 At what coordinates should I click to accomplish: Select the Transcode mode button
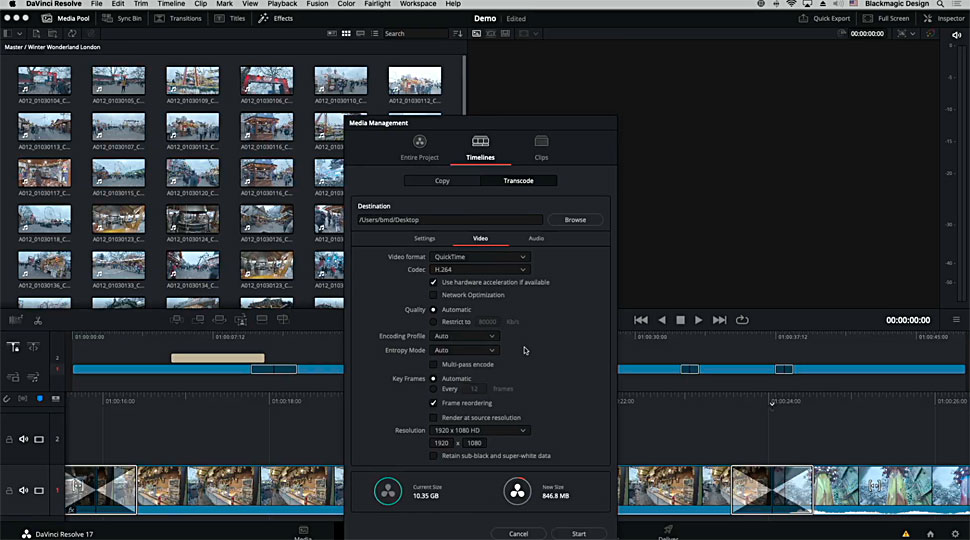coord(518,181)
